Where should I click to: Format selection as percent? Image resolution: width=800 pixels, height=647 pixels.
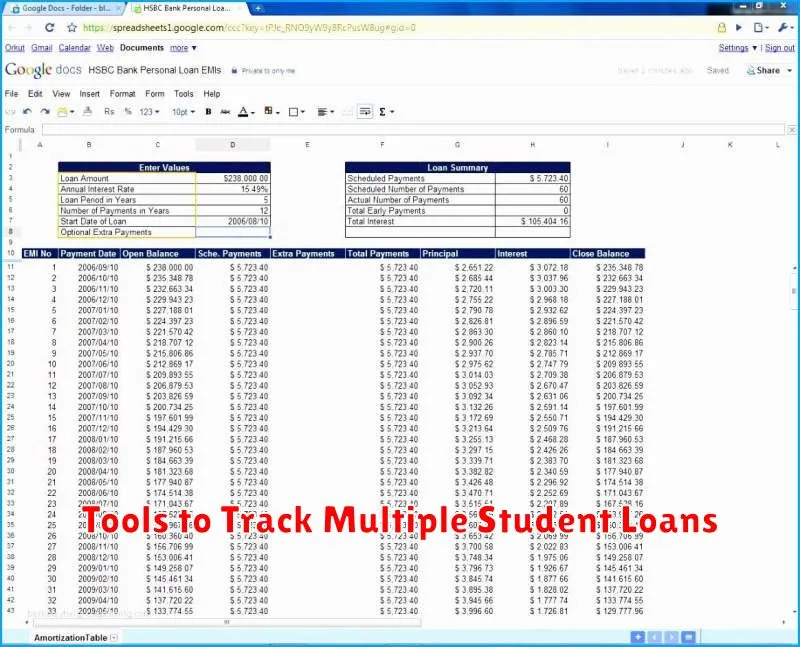point(128,112)
